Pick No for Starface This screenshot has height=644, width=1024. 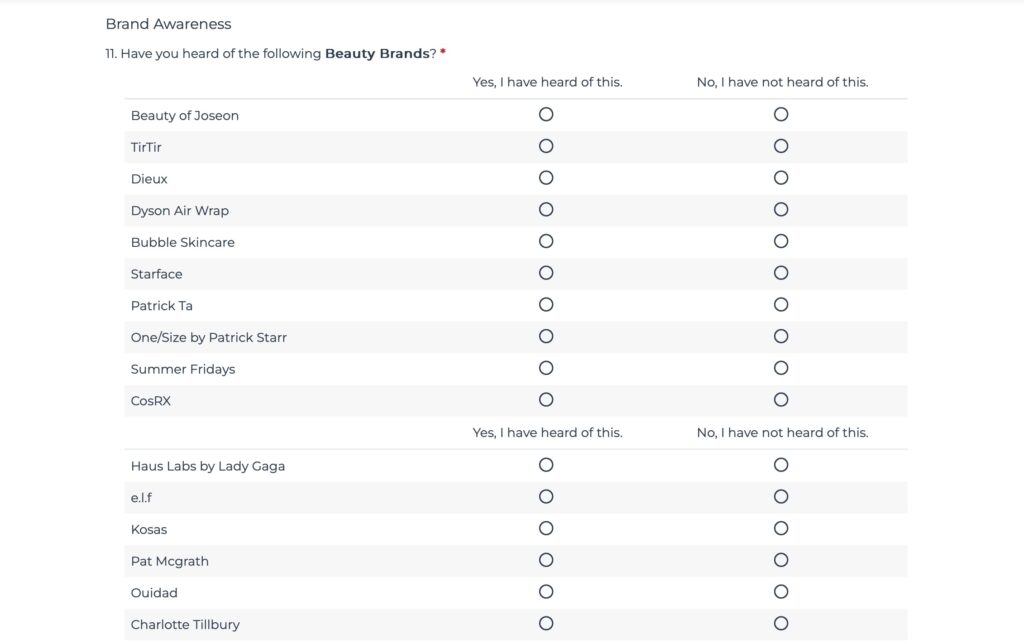pyautogui.click(x=781, y=273)
